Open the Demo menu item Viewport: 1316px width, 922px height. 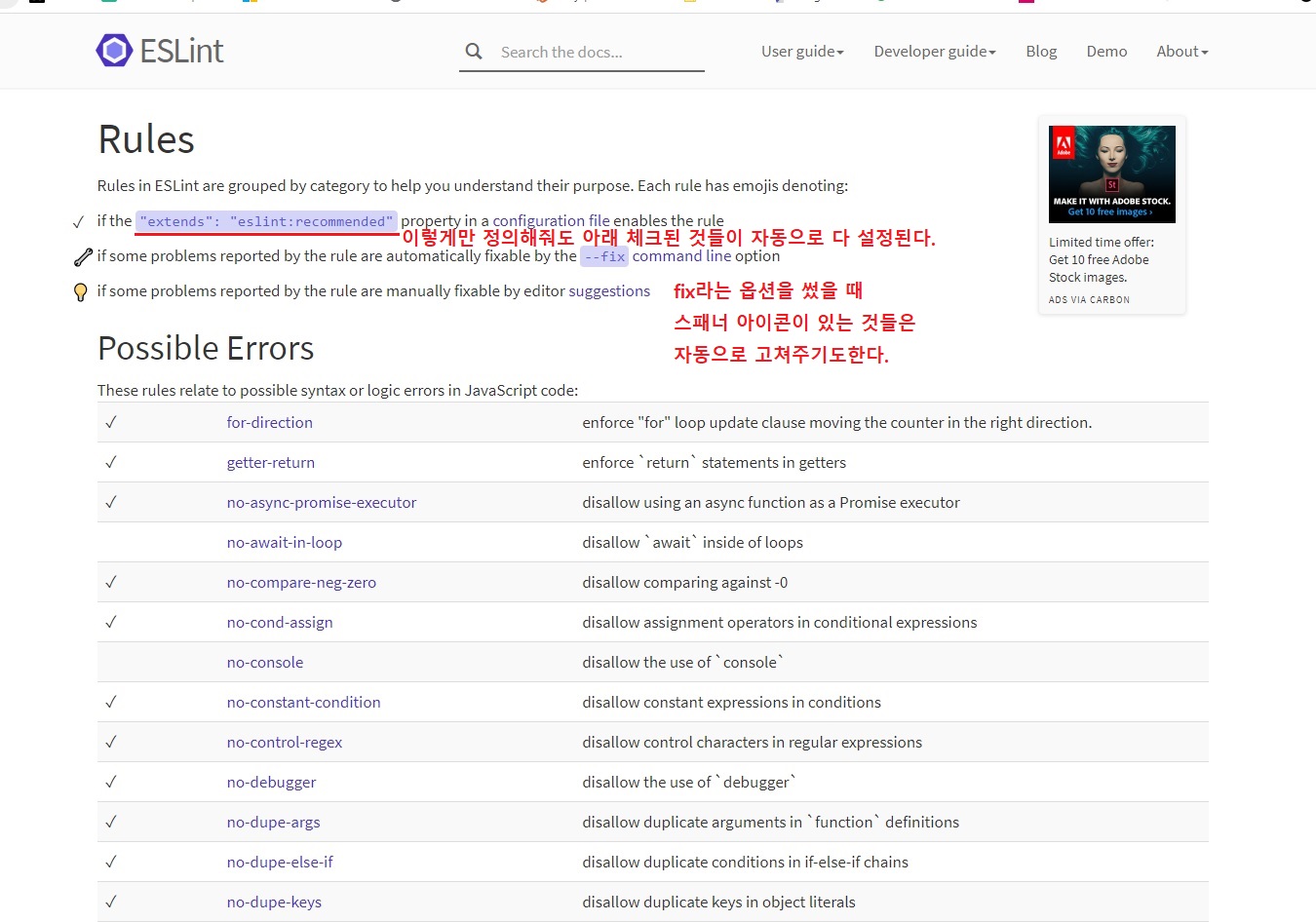(x=1106, y=52)
